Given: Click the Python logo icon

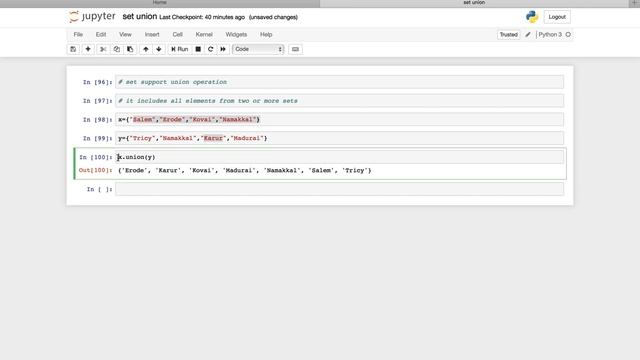Looking at the screenshot, I should 532,17.
